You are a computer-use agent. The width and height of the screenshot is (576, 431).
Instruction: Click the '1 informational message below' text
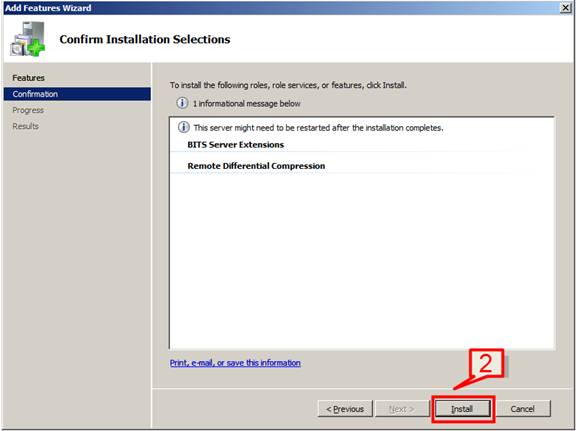pyautogui.click(x=246, y=104)
